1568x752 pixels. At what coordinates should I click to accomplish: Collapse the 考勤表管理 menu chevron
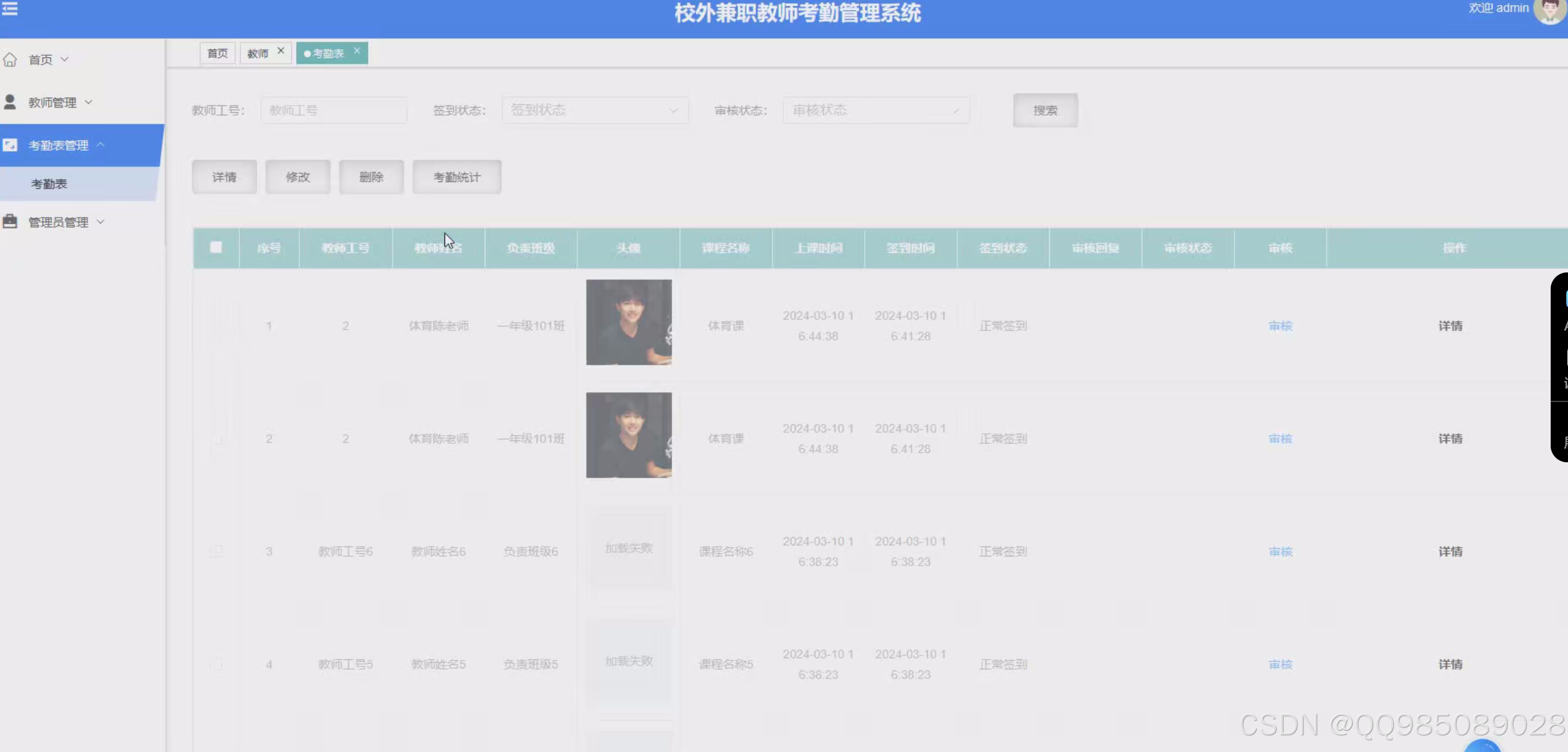(99, 145)
